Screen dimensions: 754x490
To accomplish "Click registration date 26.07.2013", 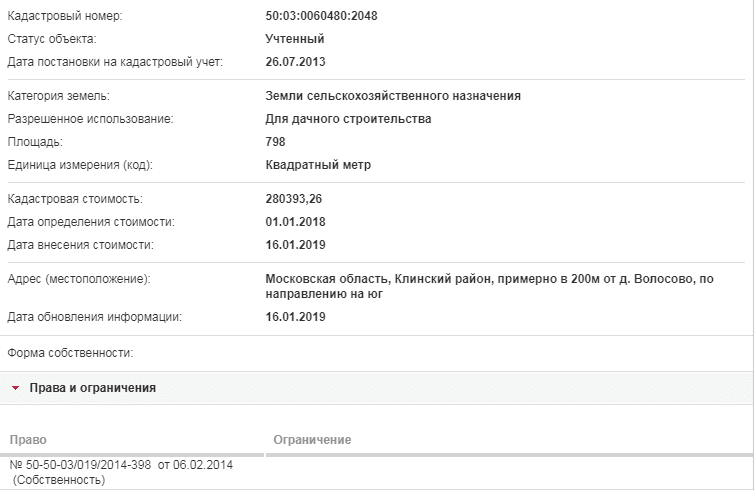I will pos(295,62).
